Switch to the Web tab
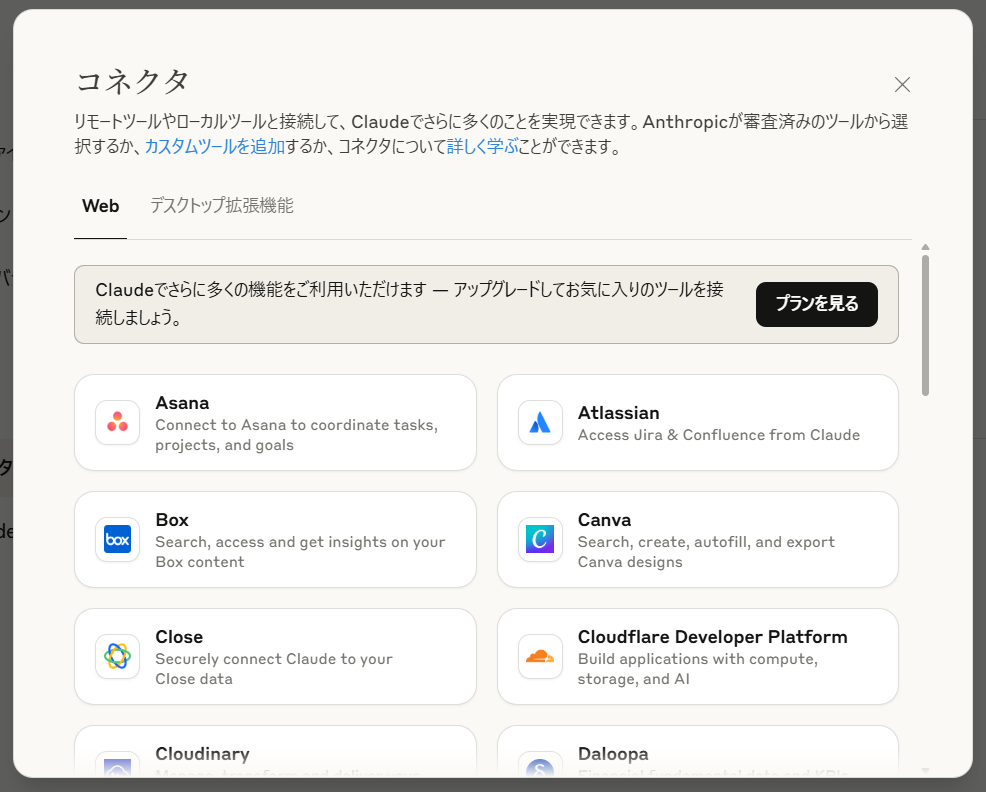 point(100,207)
